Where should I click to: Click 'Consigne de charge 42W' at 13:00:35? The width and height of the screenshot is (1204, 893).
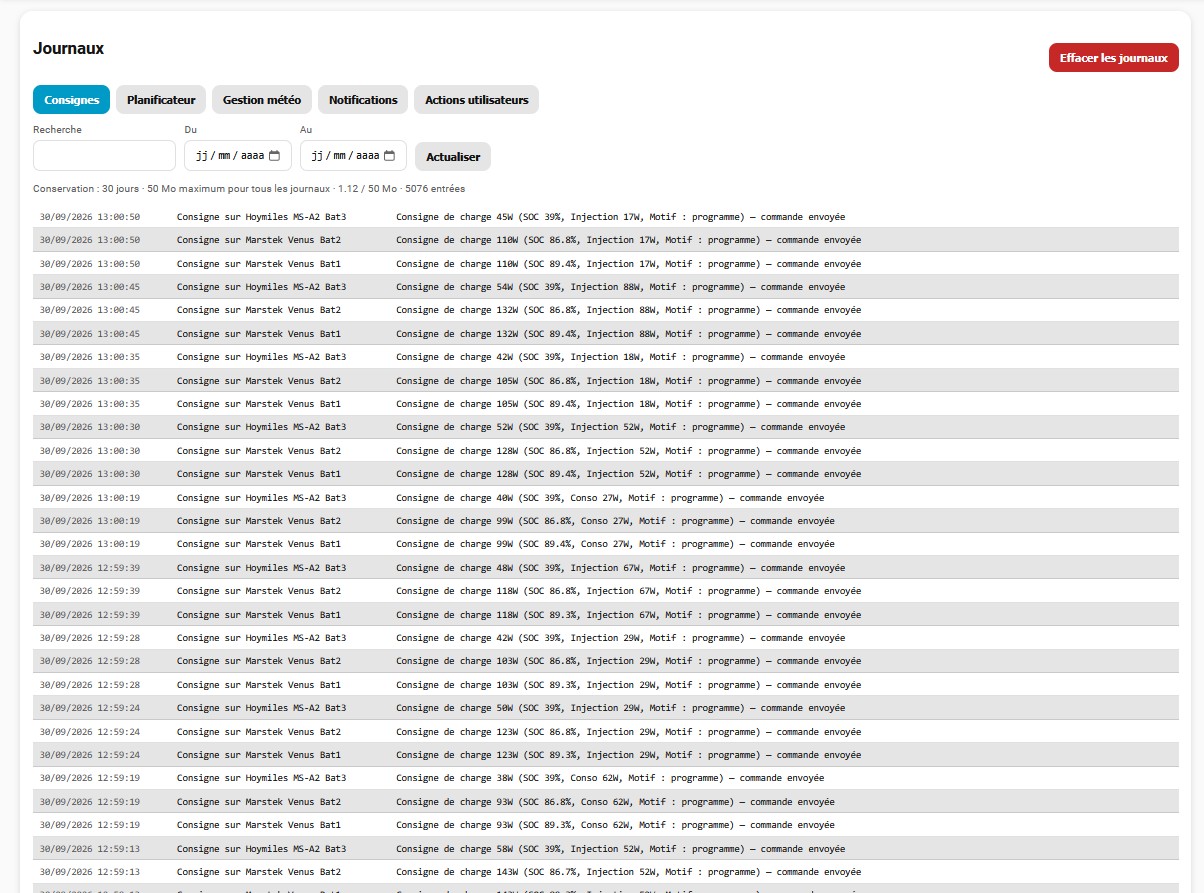[x=620, y=357]
